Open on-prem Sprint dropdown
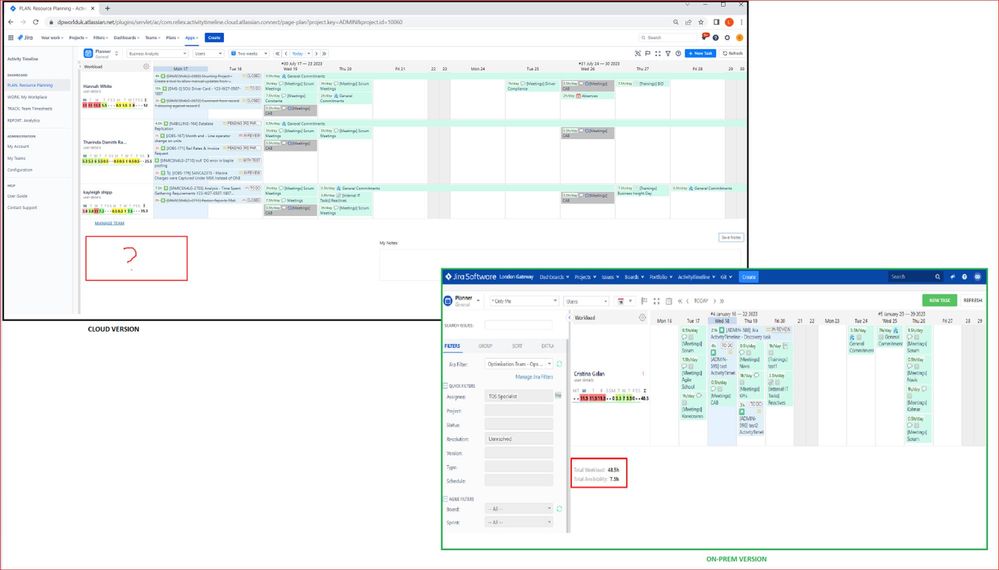 click(519, 522)
